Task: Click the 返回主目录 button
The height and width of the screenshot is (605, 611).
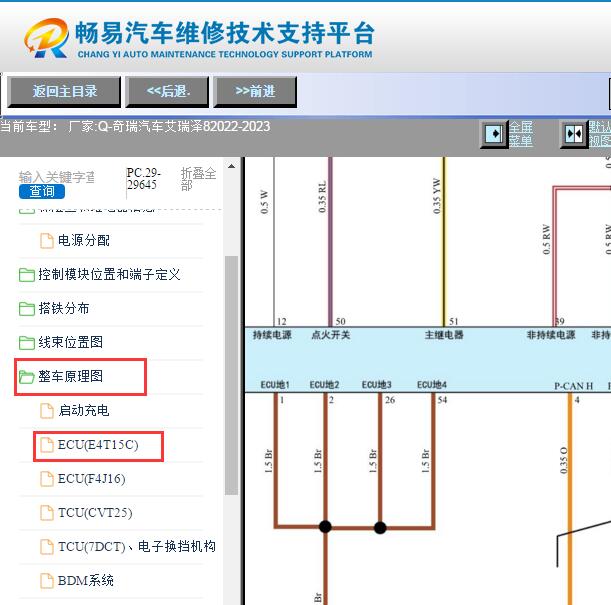Action: [64, 92]
